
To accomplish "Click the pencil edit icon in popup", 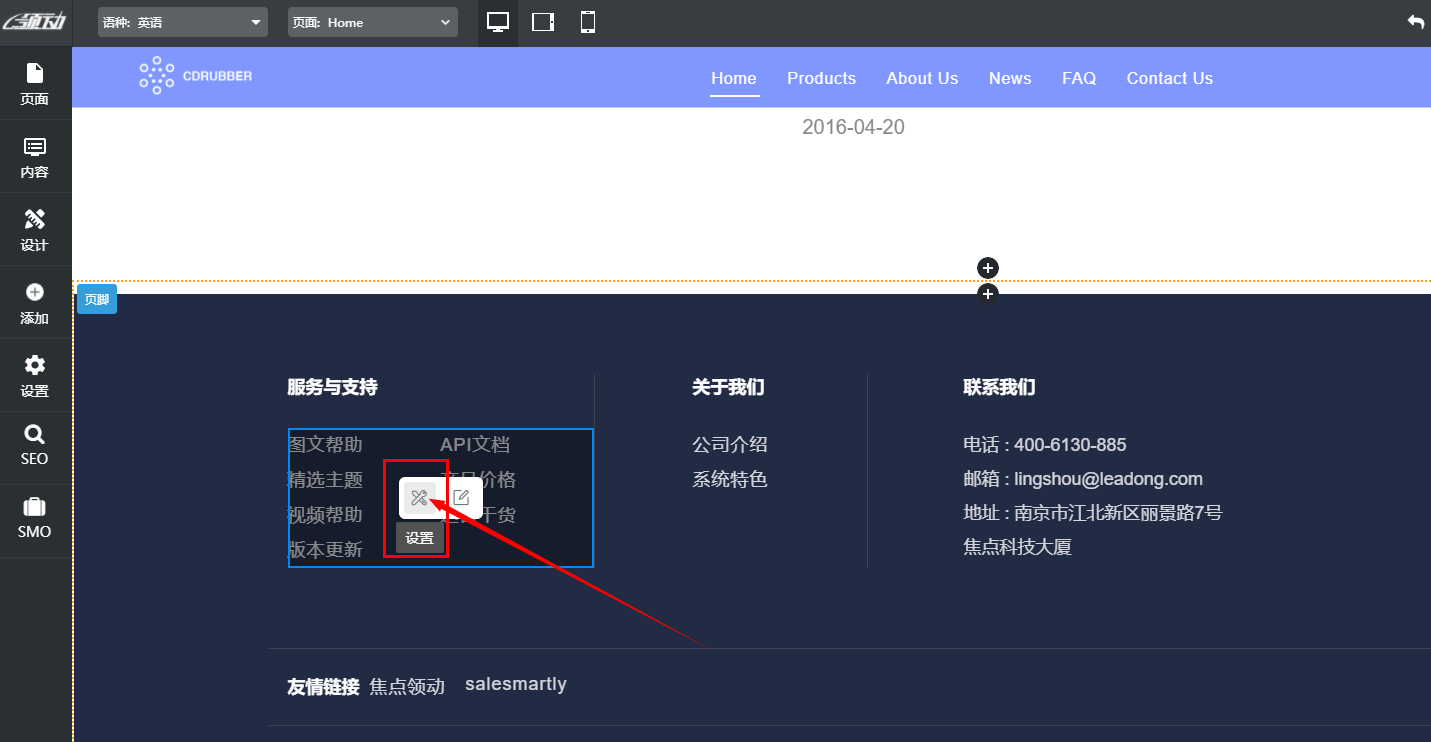I will click(461, 498).
